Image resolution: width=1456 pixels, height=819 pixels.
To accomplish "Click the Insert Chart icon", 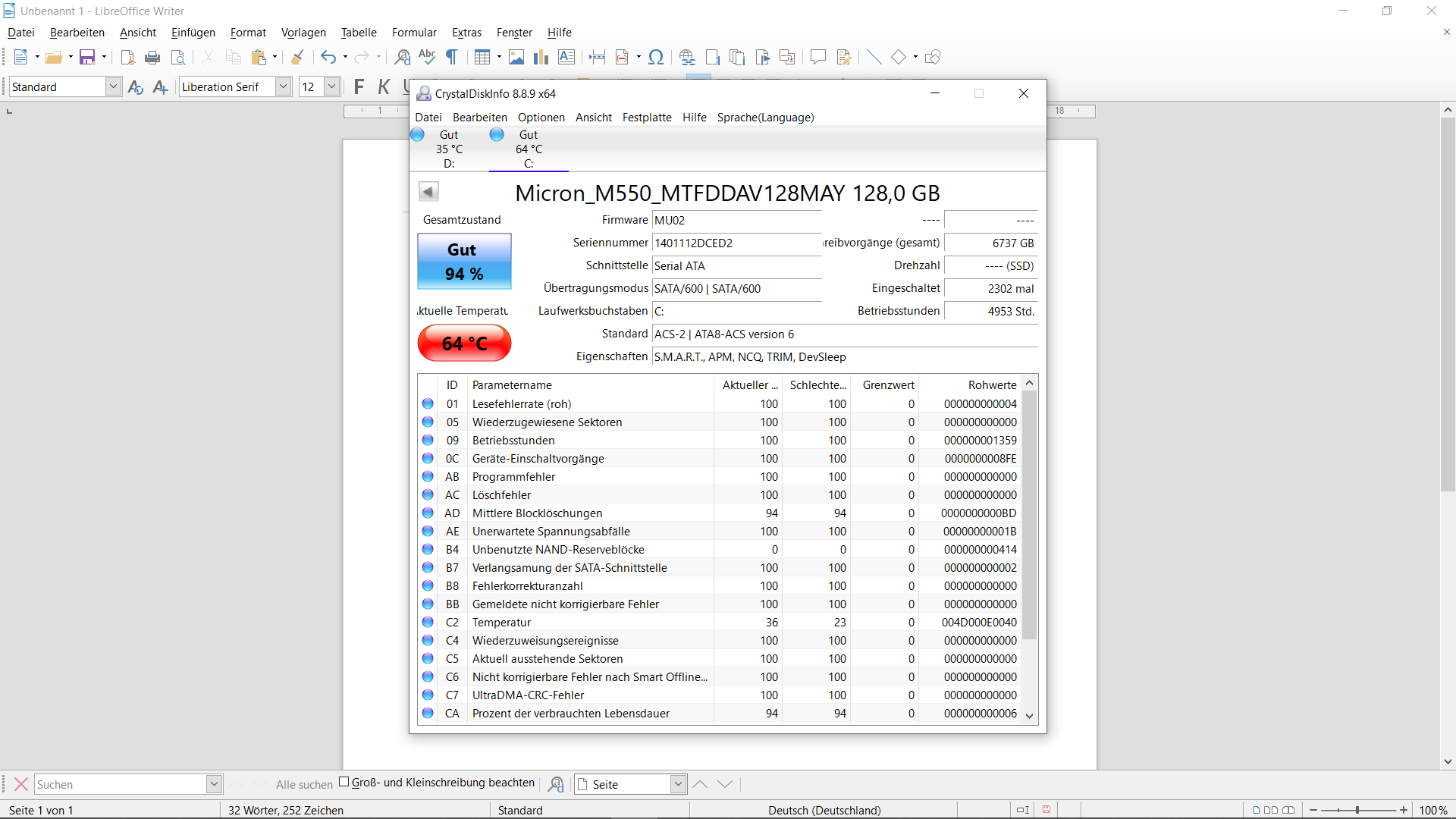I will [541, 57].
